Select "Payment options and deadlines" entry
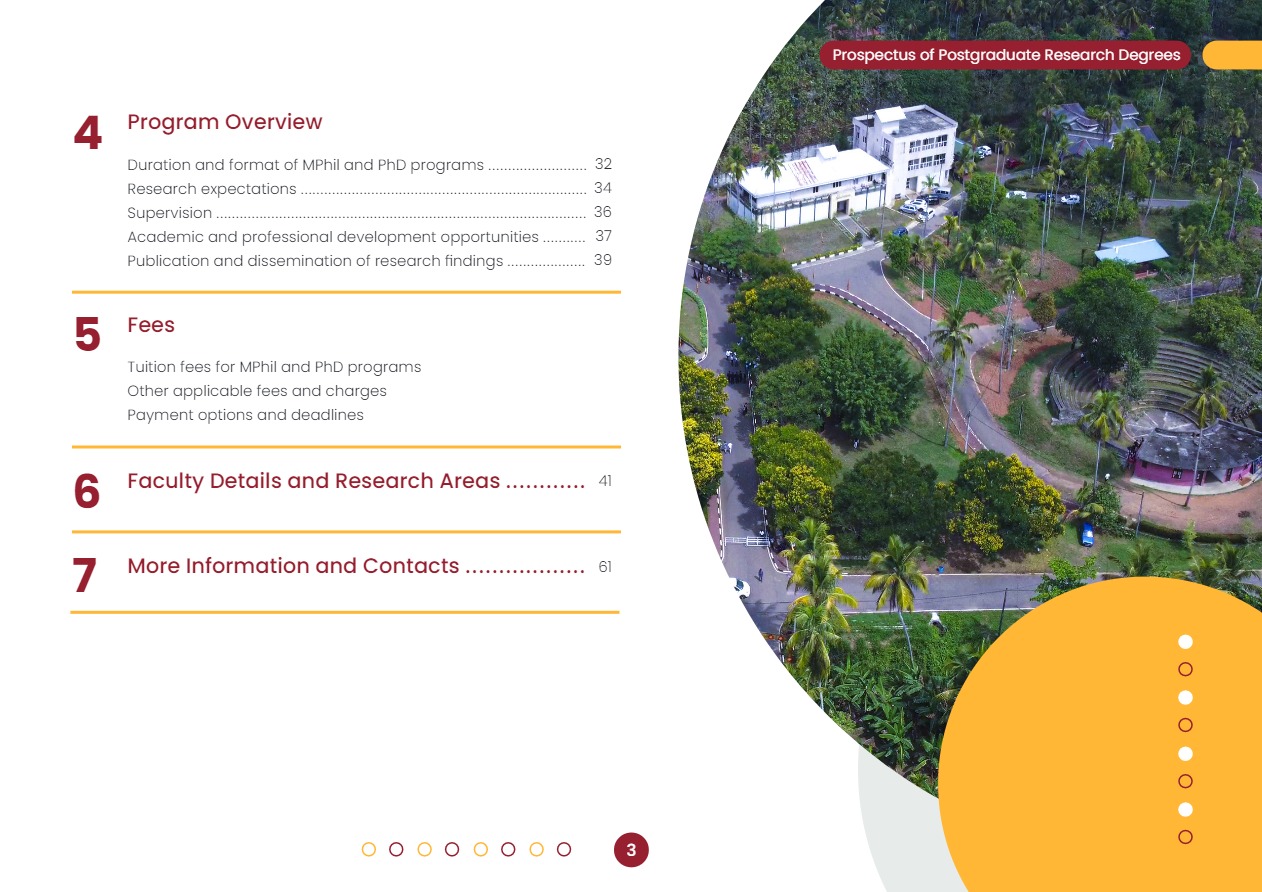The height and width of the screenshot is (892, 1262). [x=245, y=415]
